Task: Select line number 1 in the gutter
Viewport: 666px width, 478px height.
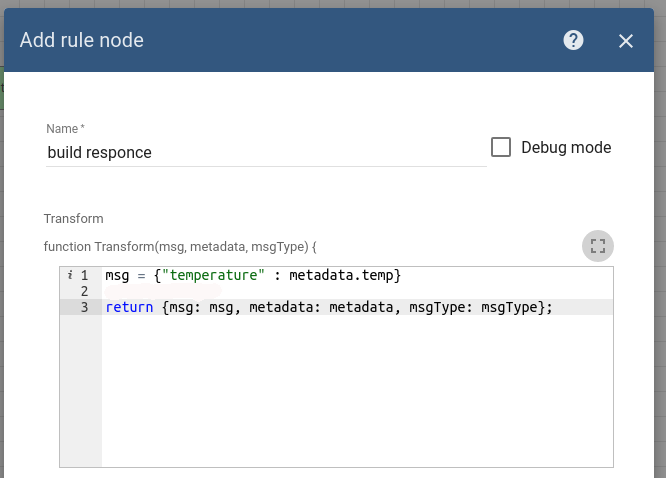Action: coord(84,275)
